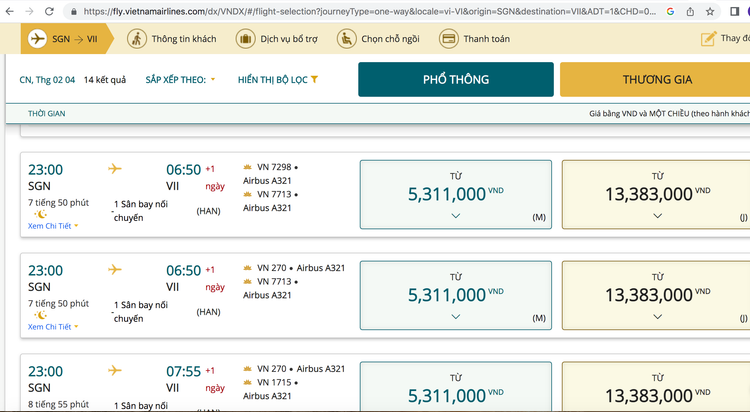Bookmark this page with the star icon

709,11
